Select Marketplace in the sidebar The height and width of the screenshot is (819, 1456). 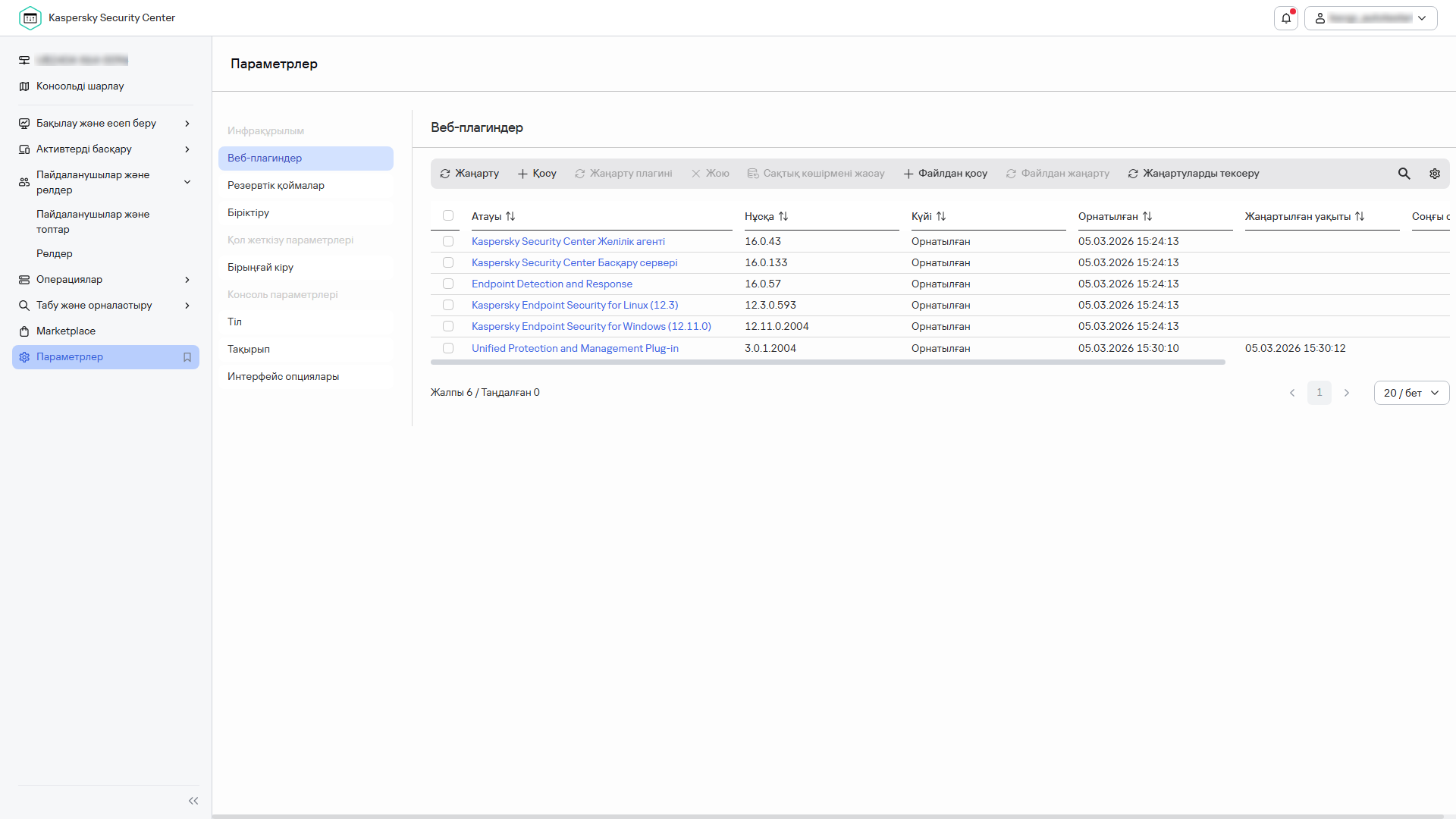[x=66, y=331]
